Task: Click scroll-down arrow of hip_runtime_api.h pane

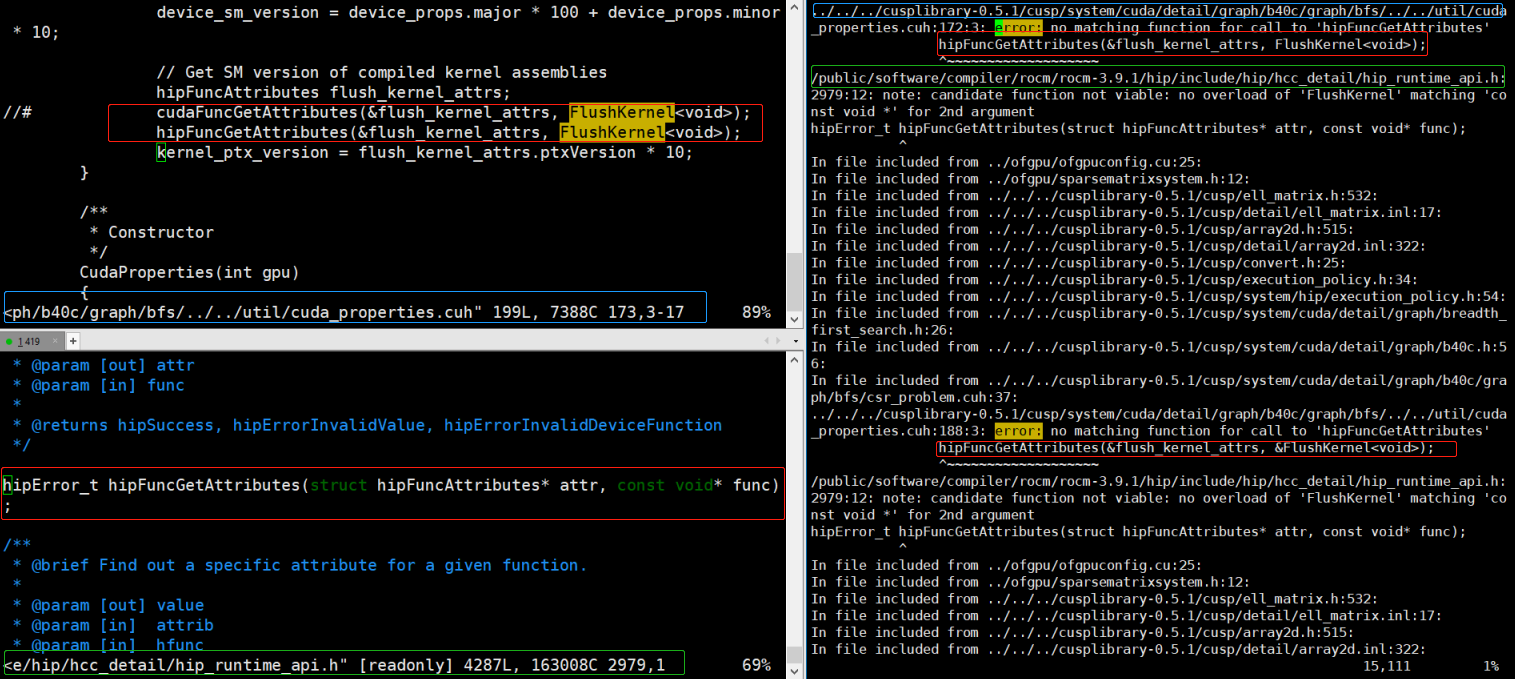Action: (794, 672)
